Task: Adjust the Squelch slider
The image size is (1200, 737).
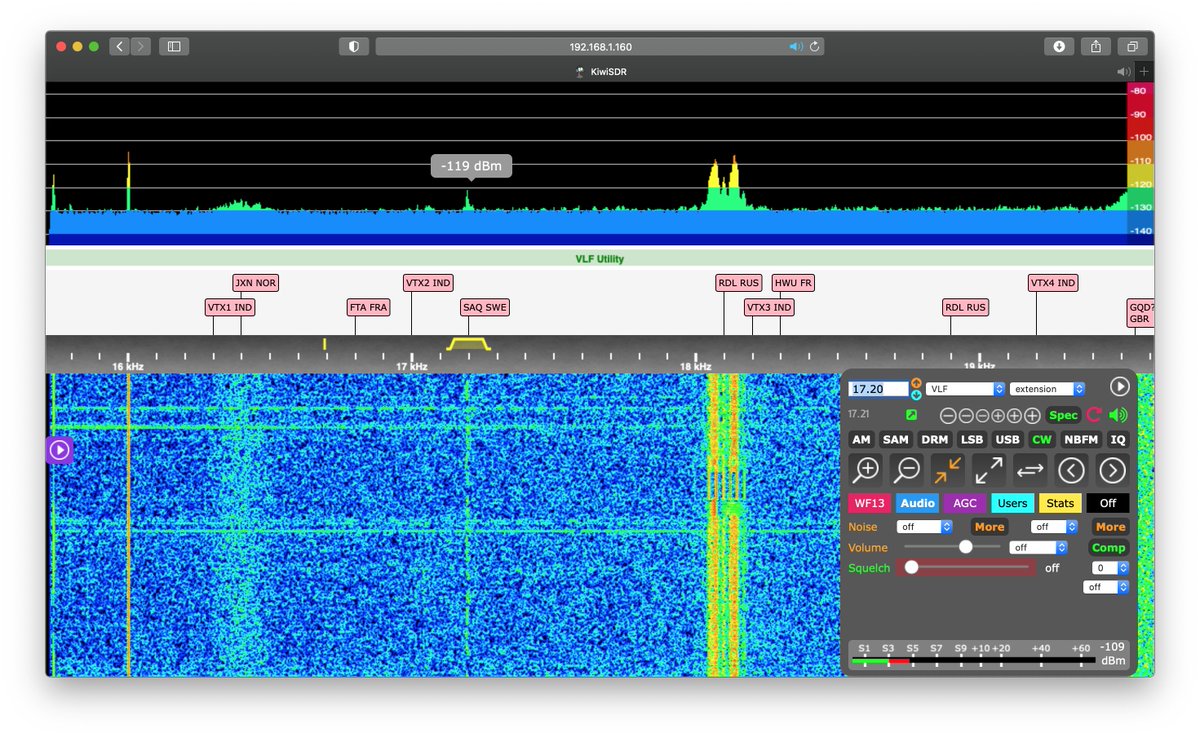Action: (966, 567)
